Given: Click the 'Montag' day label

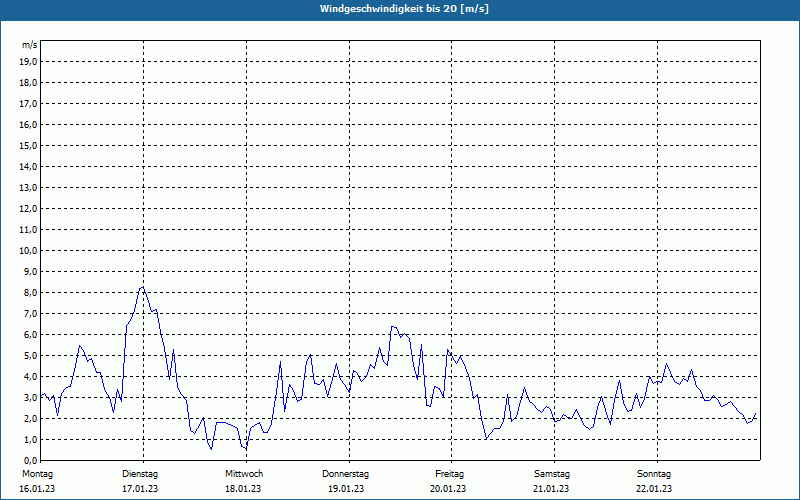Looking at the screenshot, I should (x=37, y=474).
